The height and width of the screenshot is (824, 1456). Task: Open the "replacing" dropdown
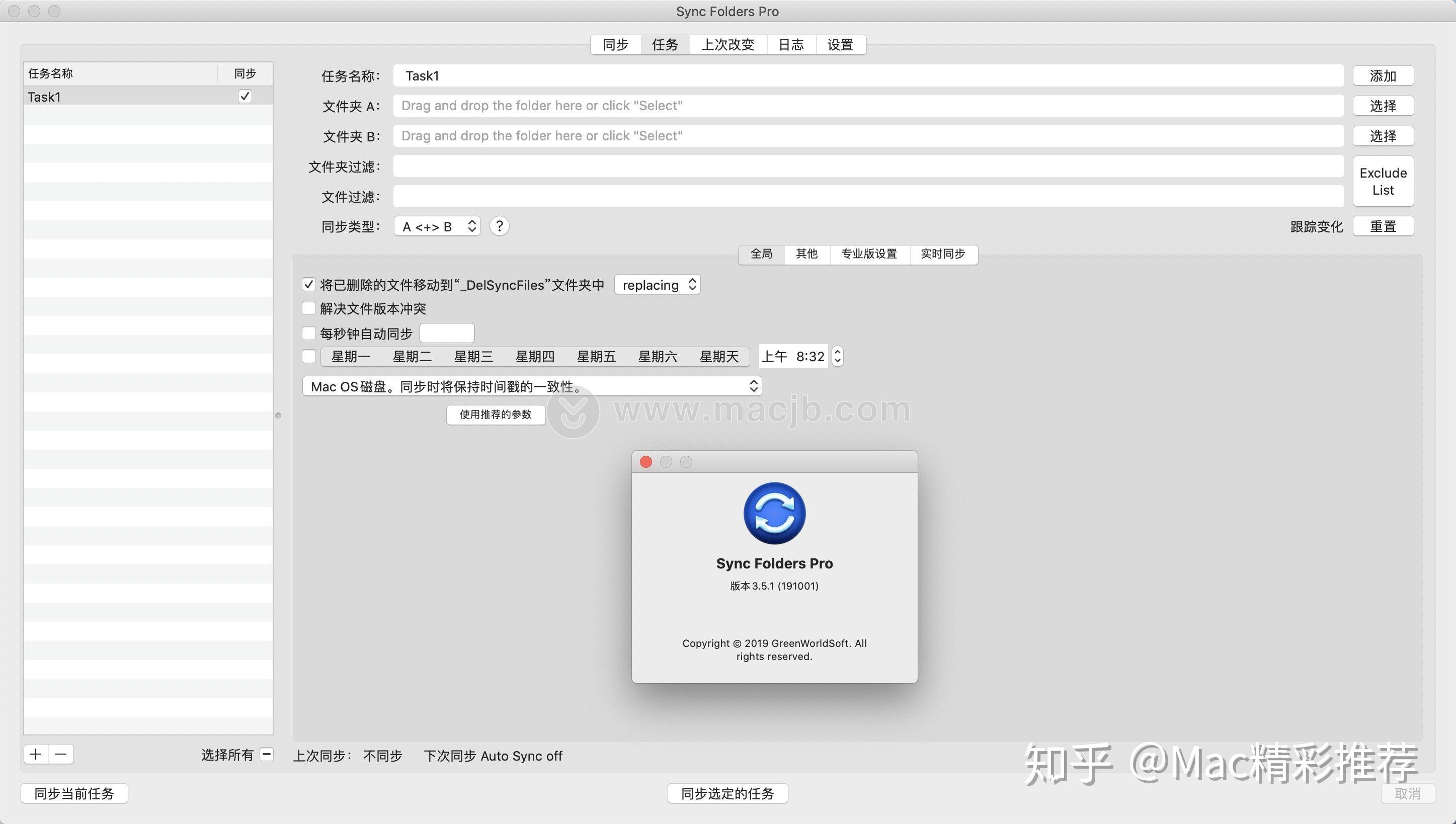[657, 285]
